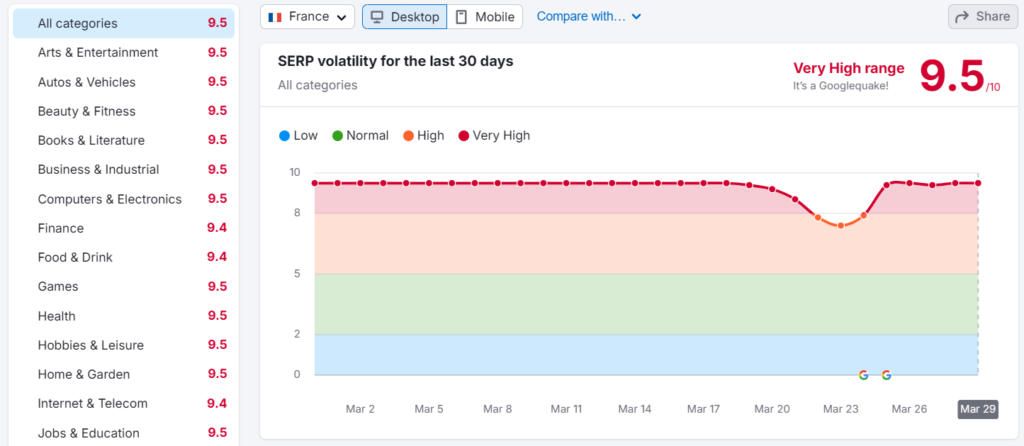Switch to Mobile view
This screenshot has width=1024, height=446.
pyautogui.click(x=485, y=17)
